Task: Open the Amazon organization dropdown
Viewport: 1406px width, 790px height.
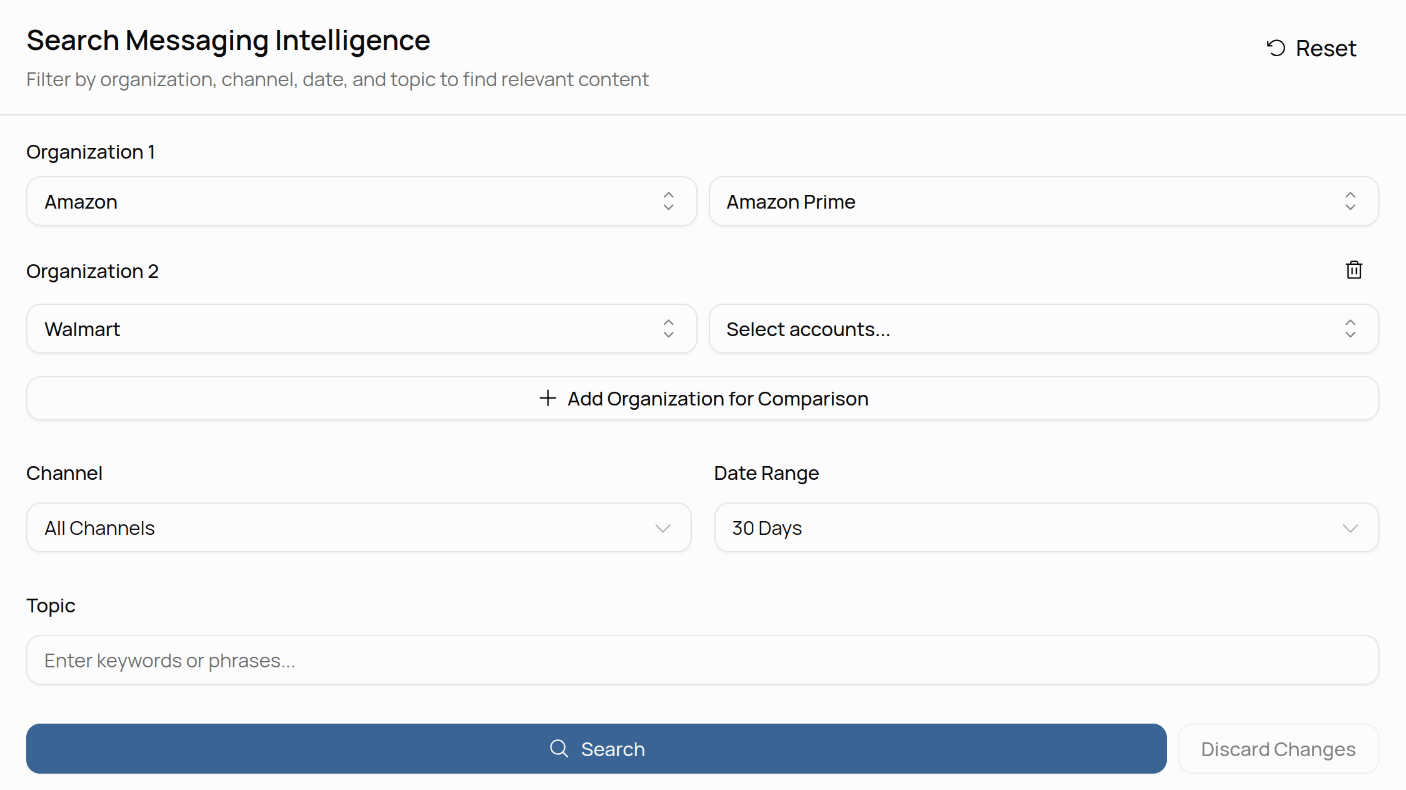Action: coord(360,201)
